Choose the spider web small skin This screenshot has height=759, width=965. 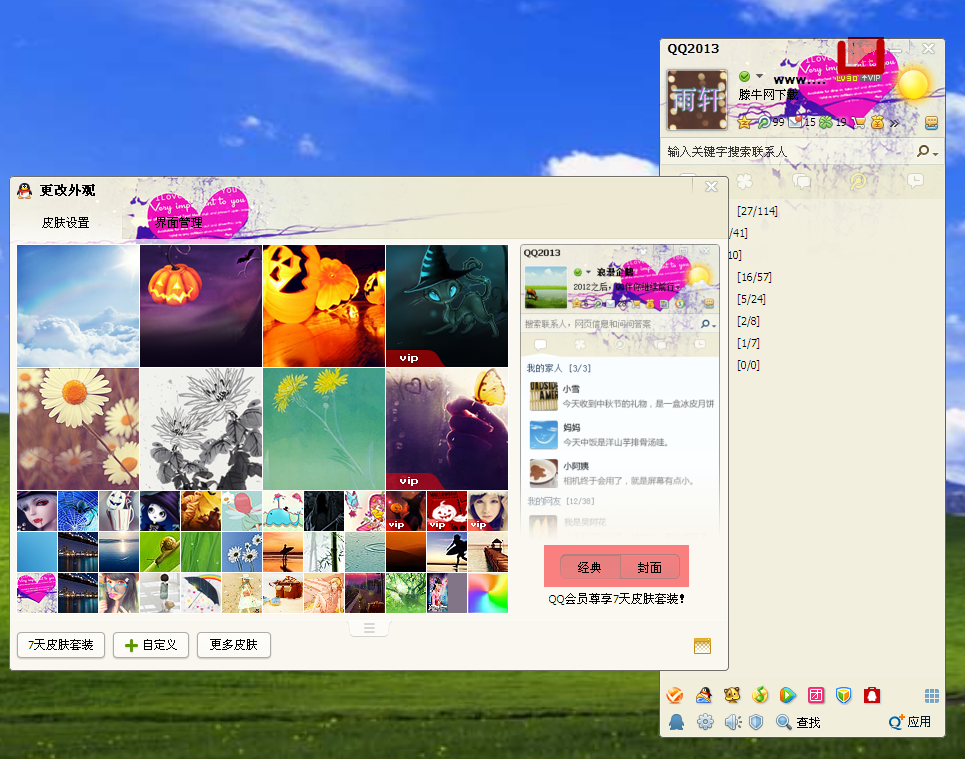78,511
